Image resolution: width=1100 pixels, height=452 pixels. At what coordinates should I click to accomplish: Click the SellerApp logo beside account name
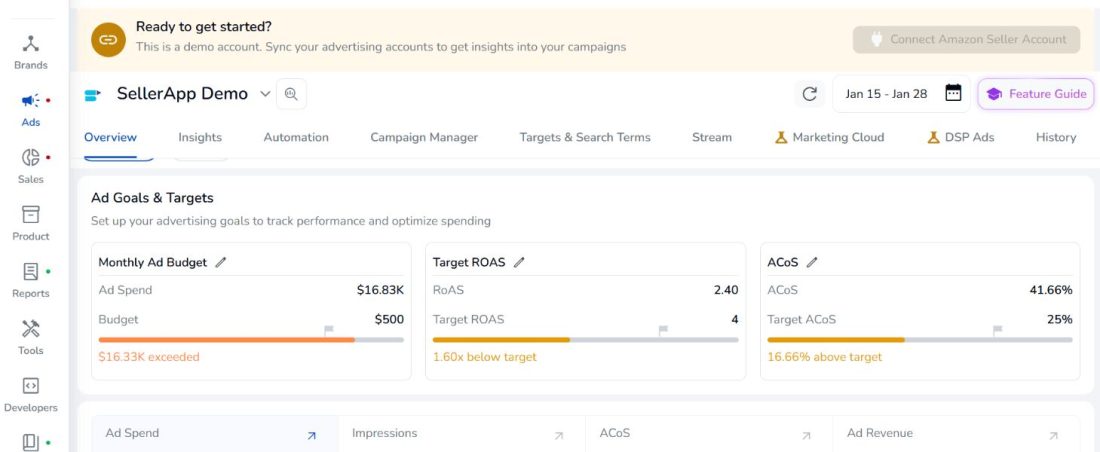pyautogui.click(x=93, y=94)
